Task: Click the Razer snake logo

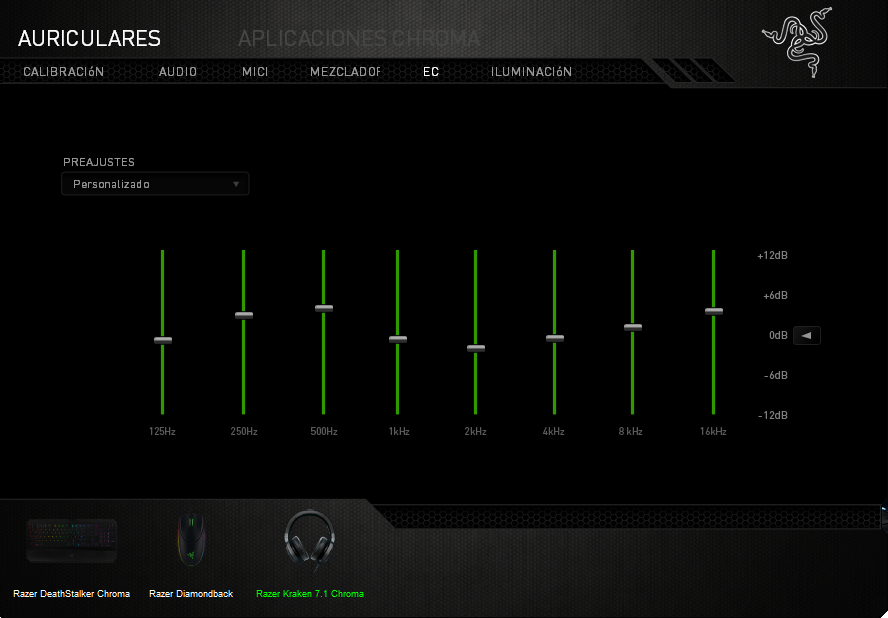Action: (798, 41)
